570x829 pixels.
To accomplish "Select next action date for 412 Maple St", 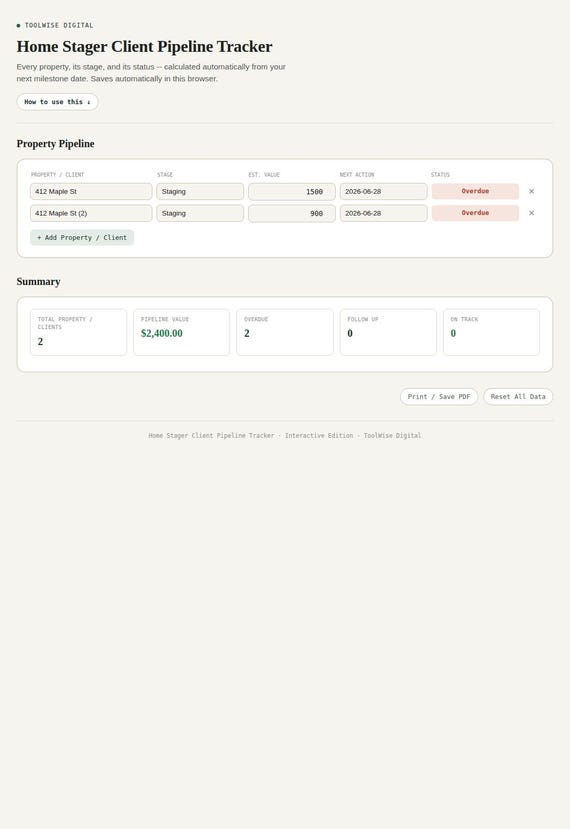I will [x=383, y=191].
